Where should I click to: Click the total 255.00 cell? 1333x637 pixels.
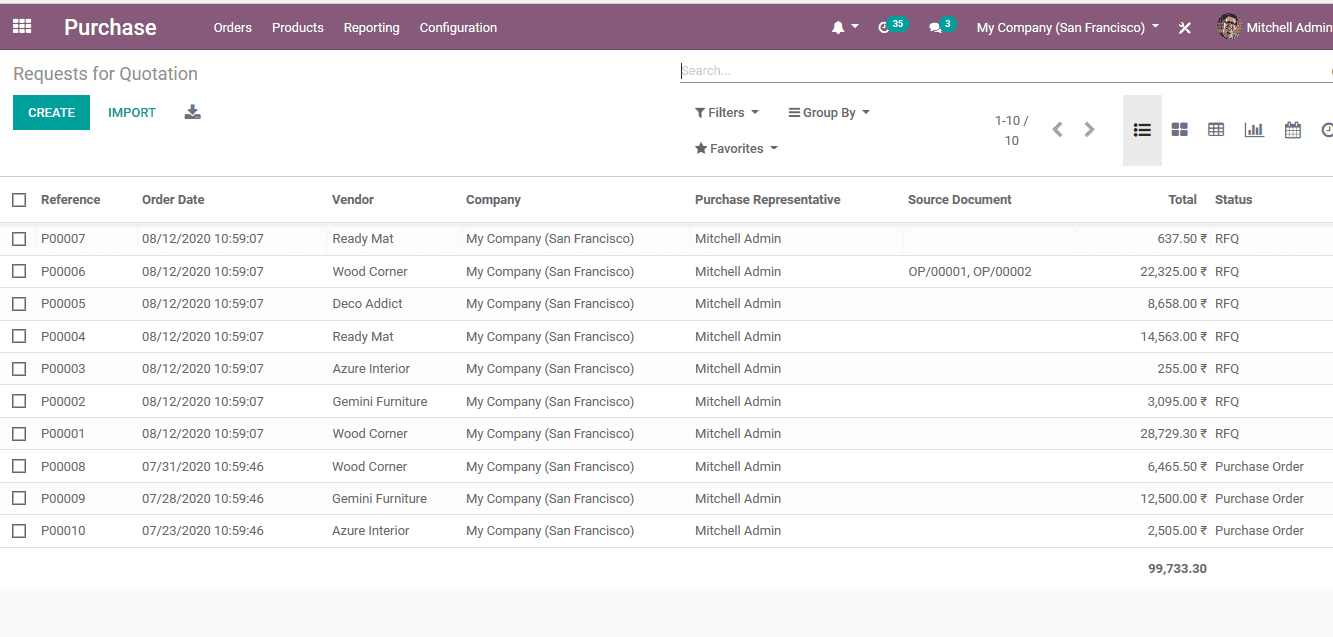tap(1182, 369)
